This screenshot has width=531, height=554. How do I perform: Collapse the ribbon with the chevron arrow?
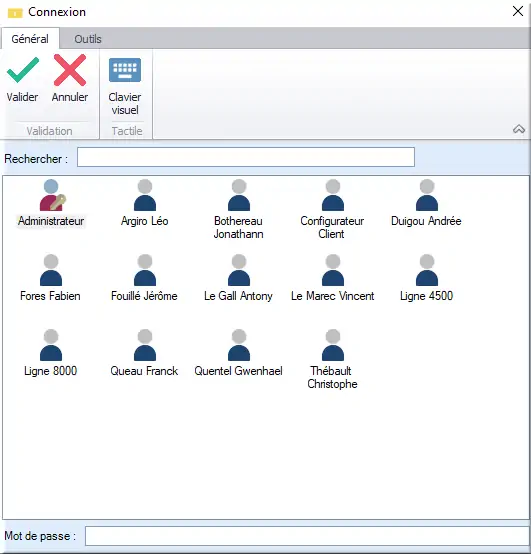point(519,129)
